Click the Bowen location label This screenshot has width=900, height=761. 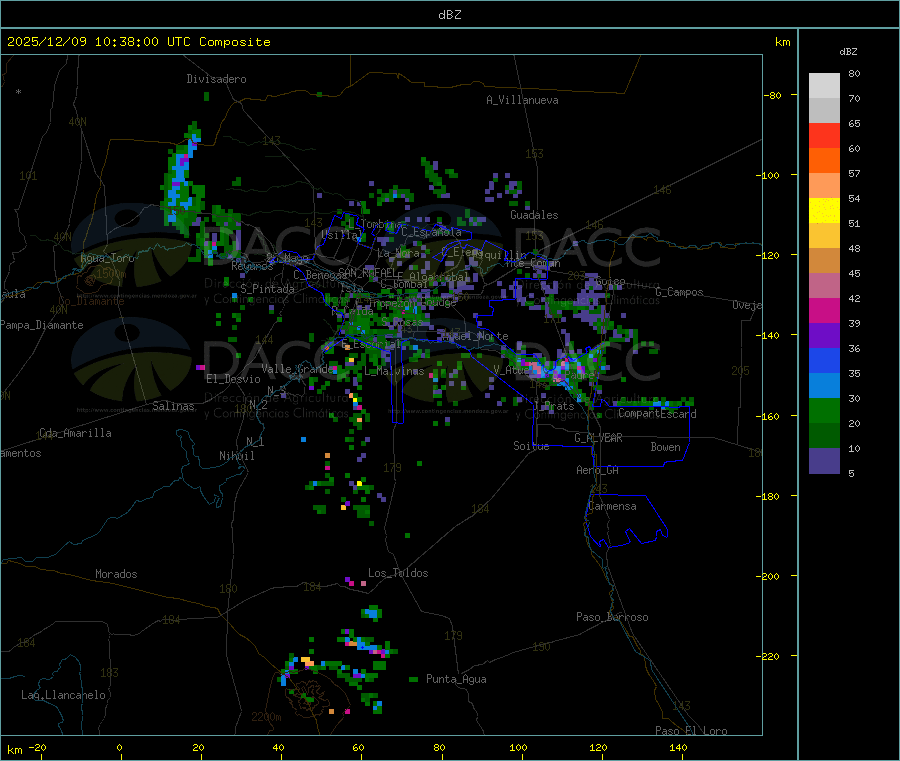pos(666,447)
